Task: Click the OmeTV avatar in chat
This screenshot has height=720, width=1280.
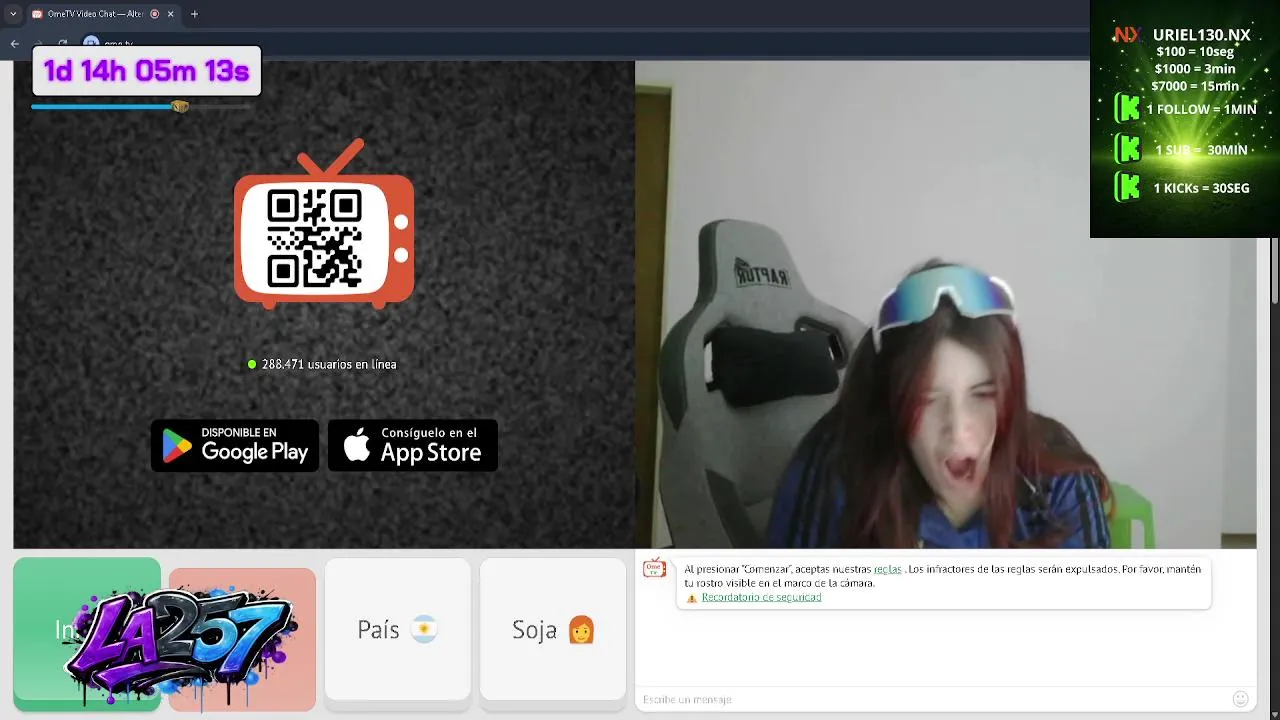Action: tap(654, 569)
